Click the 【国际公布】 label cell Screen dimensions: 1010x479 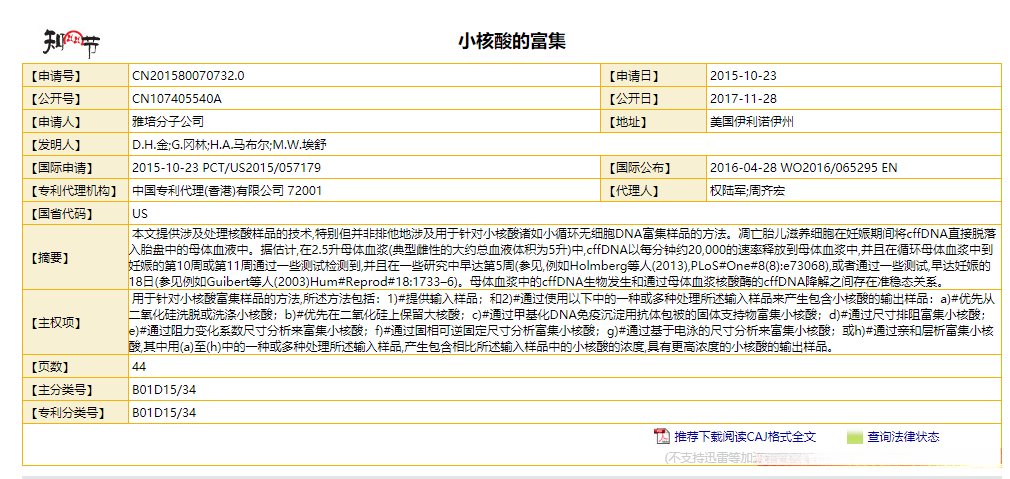click(x=653, y=167)
